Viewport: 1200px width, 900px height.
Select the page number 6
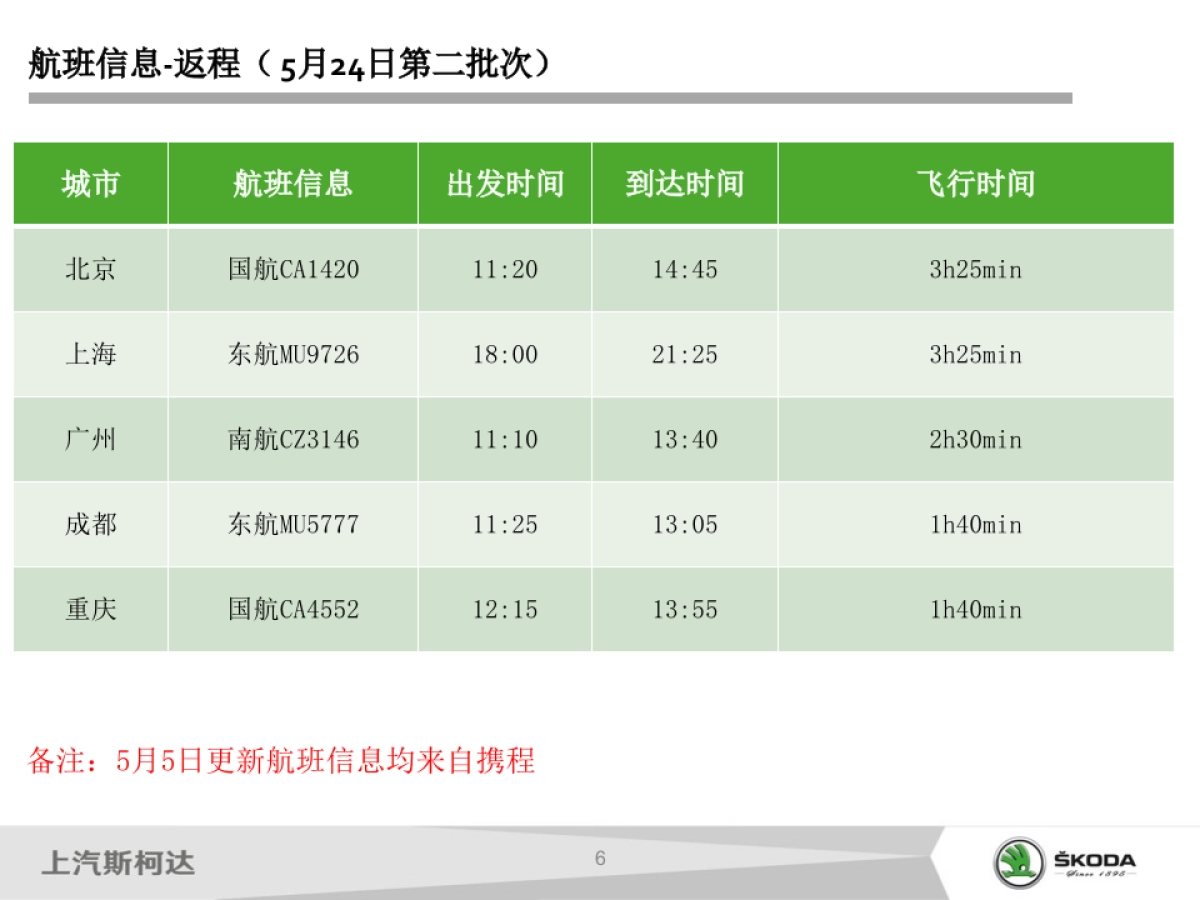[x=600, y=857]
